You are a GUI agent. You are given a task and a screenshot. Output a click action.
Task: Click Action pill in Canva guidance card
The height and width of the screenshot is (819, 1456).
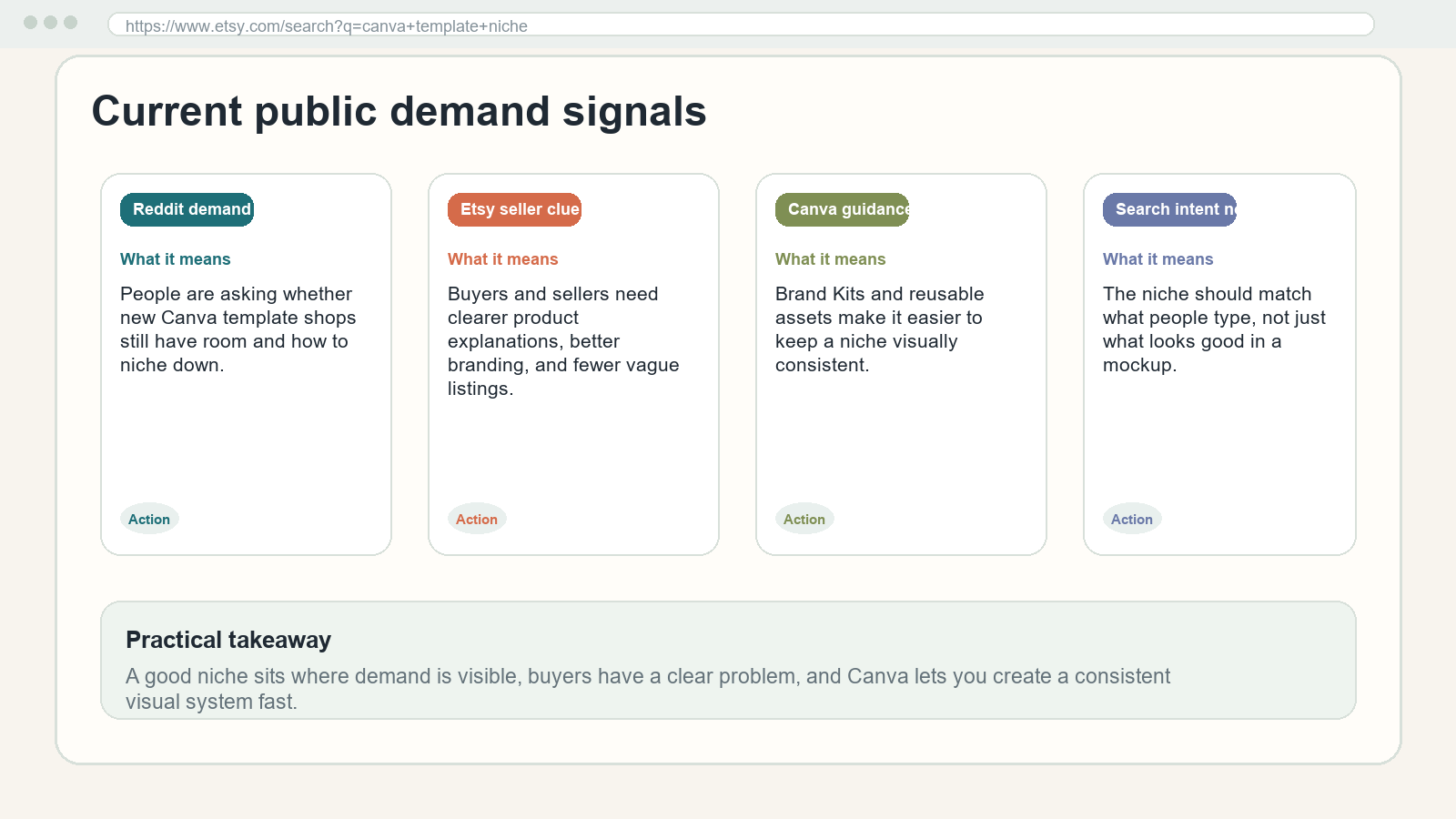coord(804,519)
